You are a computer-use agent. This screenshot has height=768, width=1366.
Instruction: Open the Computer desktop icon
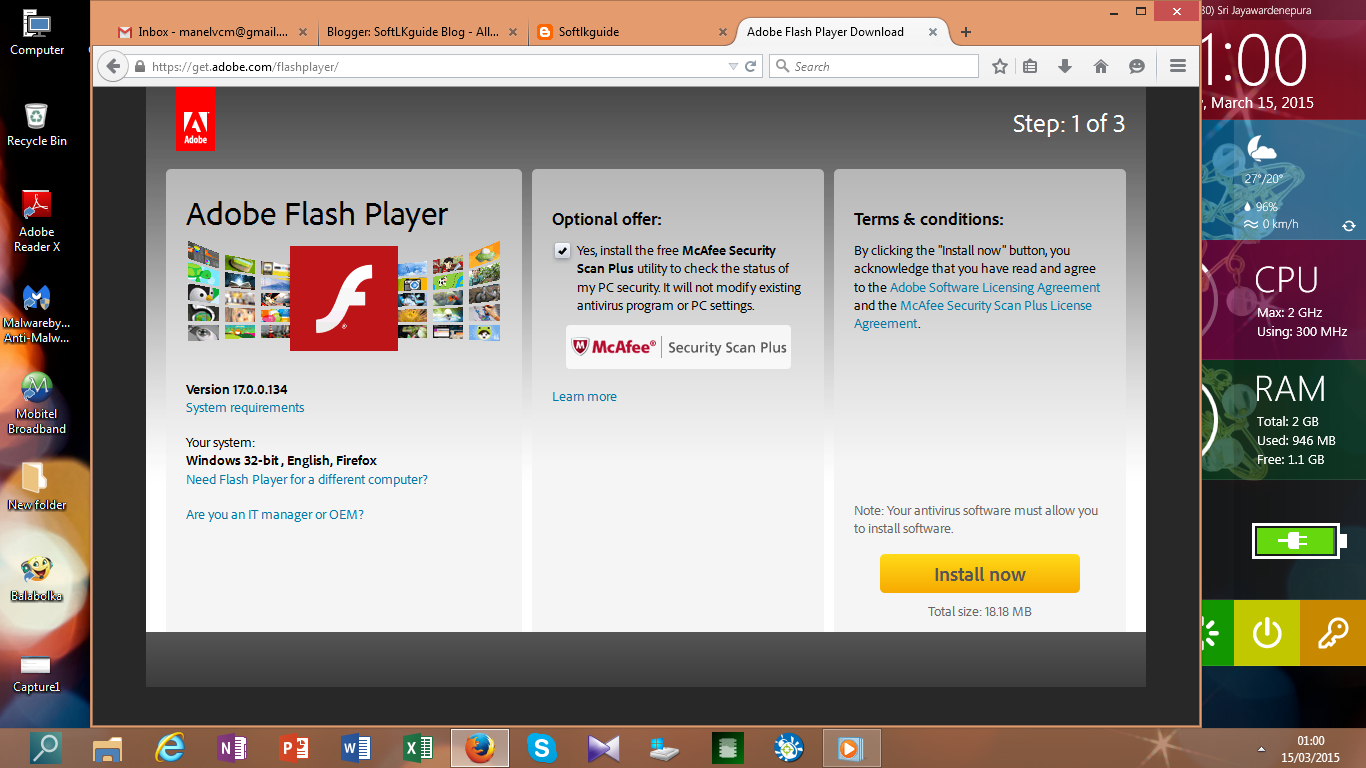click(x=37, y=33)
